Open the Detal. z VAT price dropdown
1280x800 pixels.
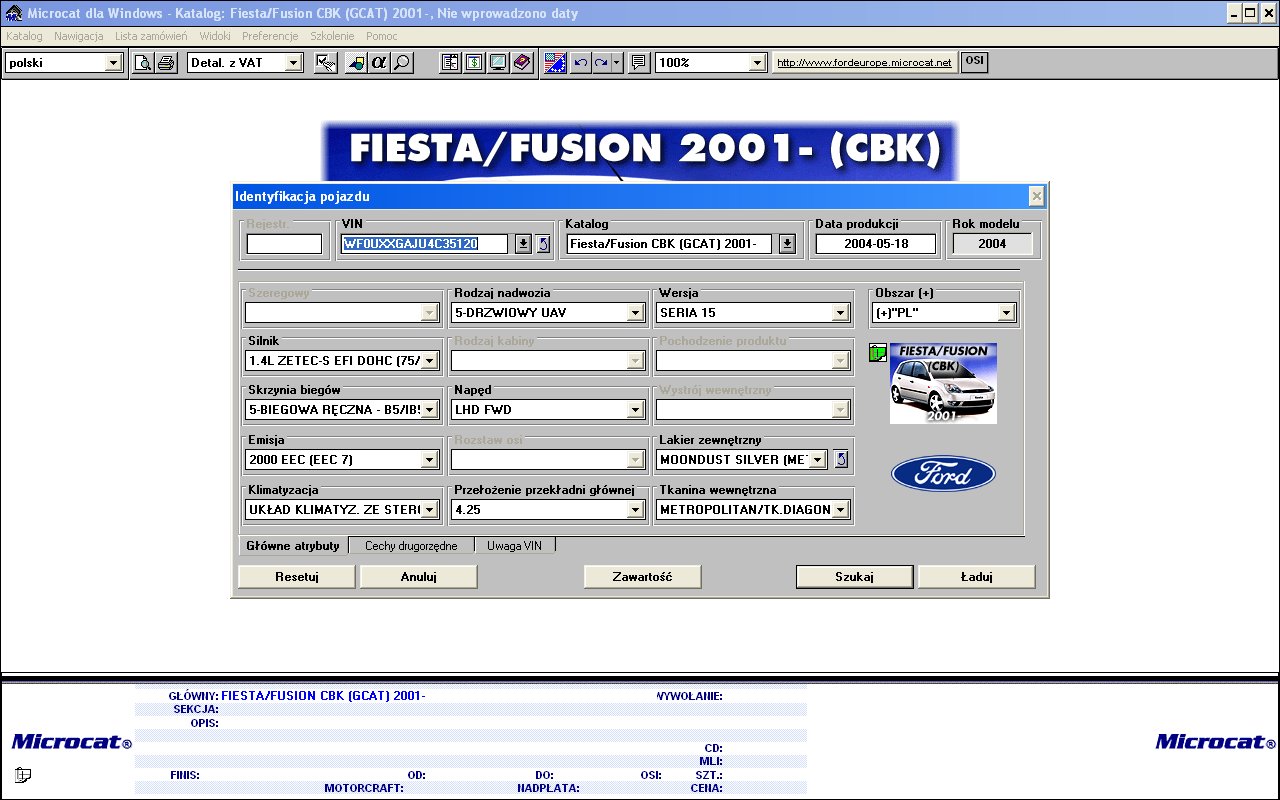click(293, 63)
